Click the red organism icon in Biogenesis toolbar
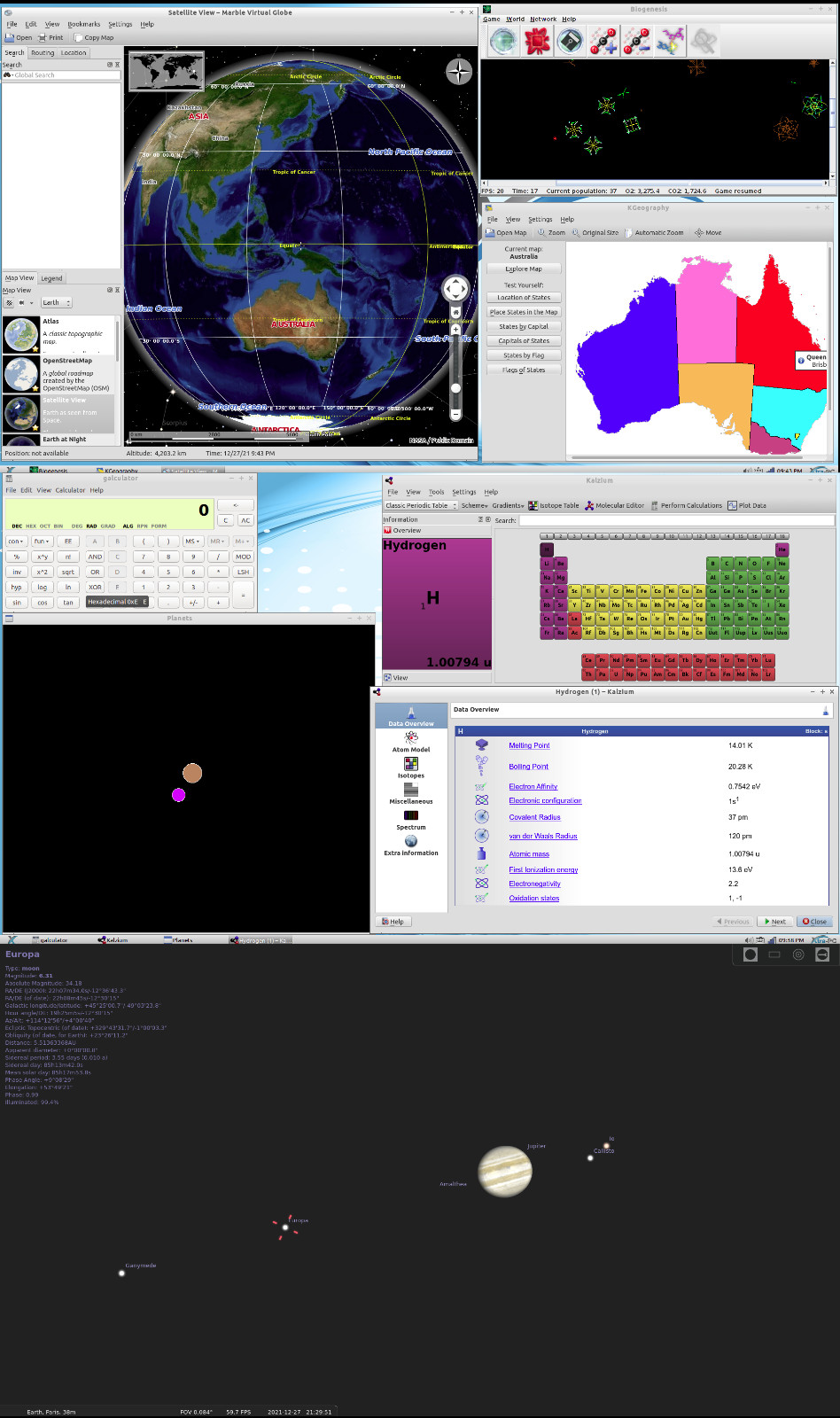840x1418 pixels. coord(537,41)
